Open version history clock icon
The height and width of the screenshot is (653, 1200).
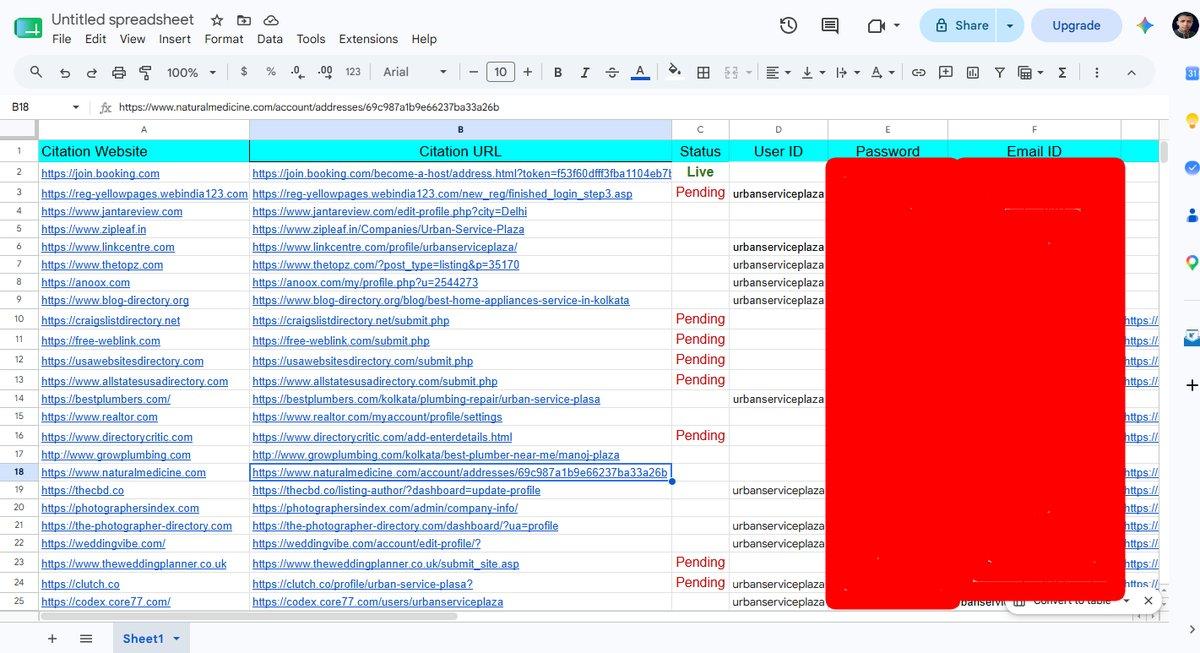[788, 25]
